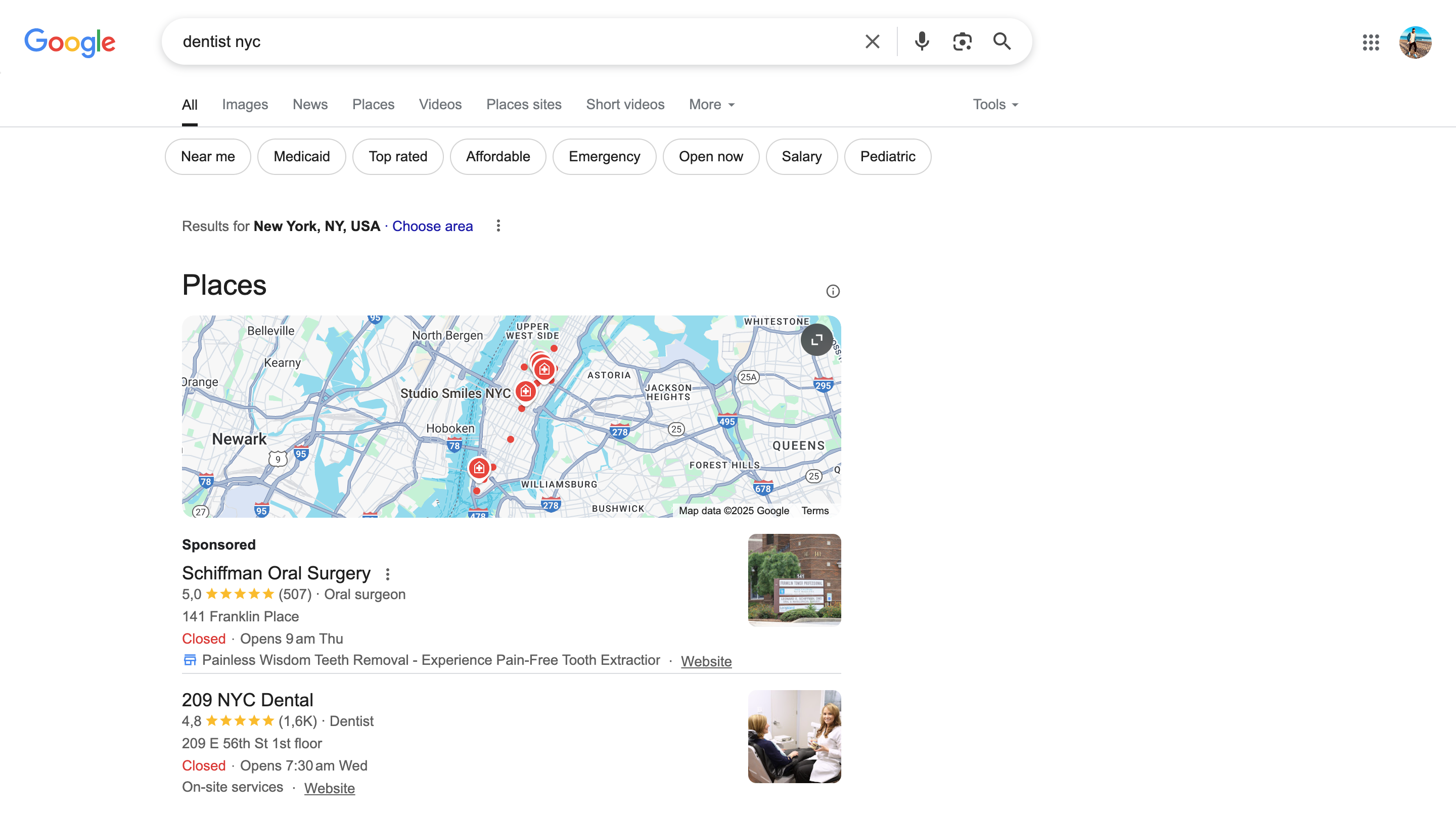
Task: Open Schiffman Oral Surgery building photo
Action: point(794,580)
